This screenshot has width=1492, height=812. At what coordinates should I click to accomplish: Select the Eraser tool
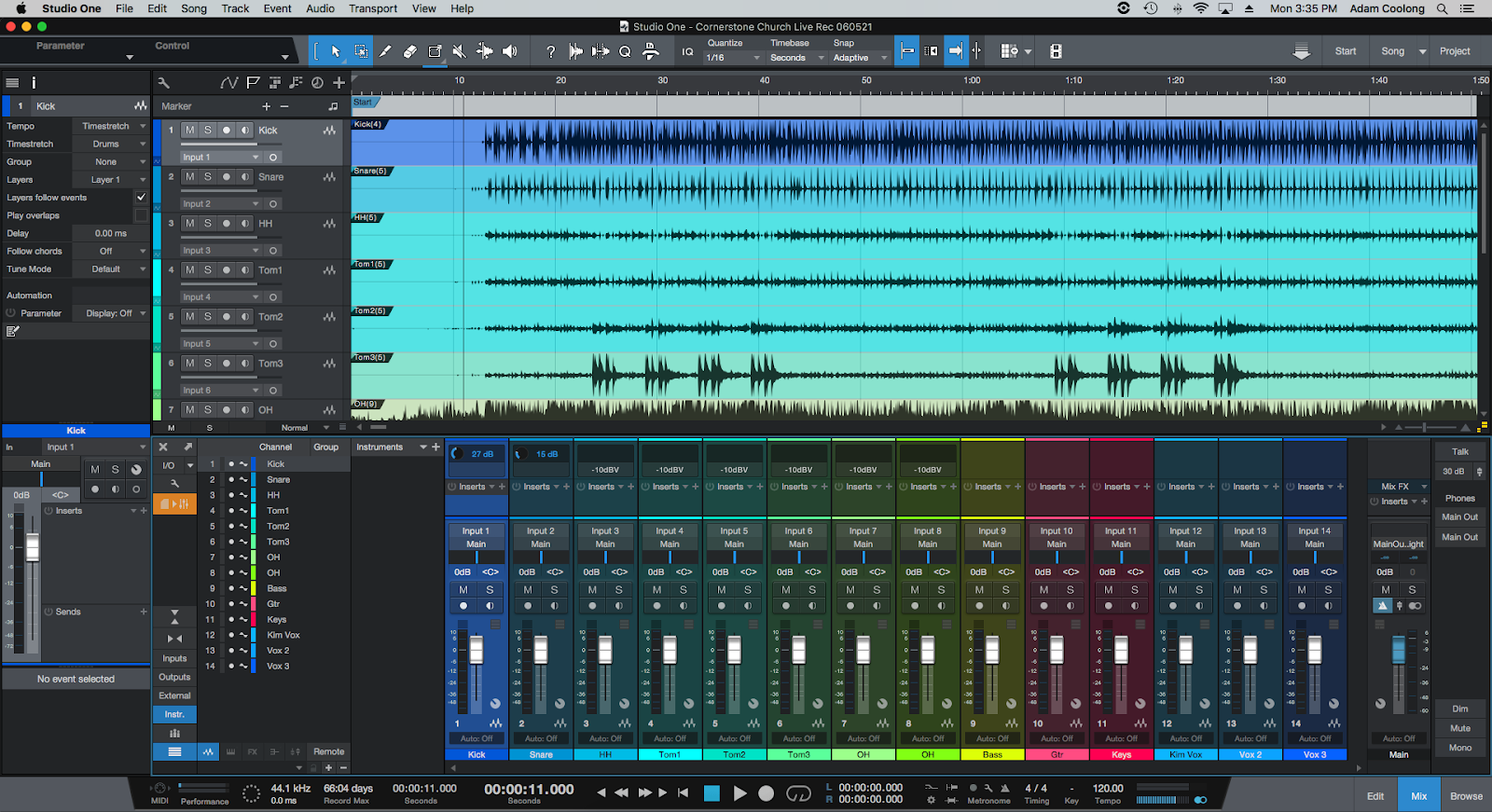[409, 51]
